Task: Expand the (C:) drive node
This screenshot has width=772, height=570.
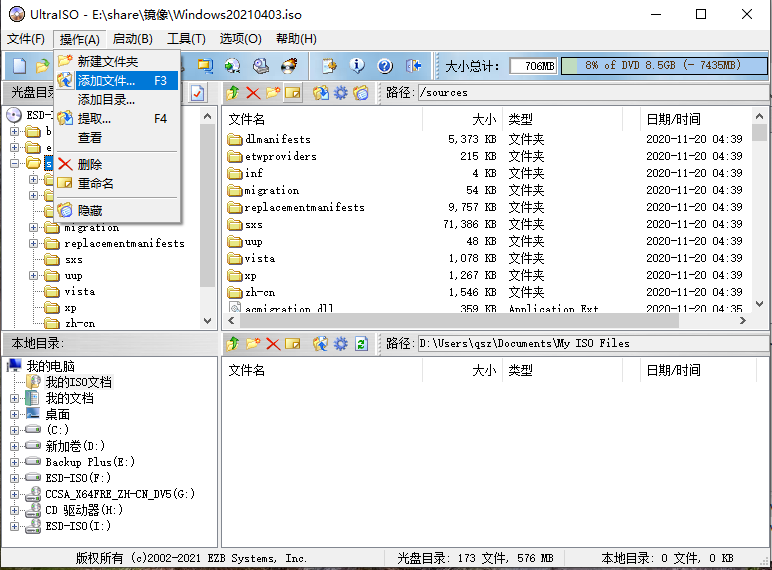Action: pyautogui.click(x=14, y=430)
